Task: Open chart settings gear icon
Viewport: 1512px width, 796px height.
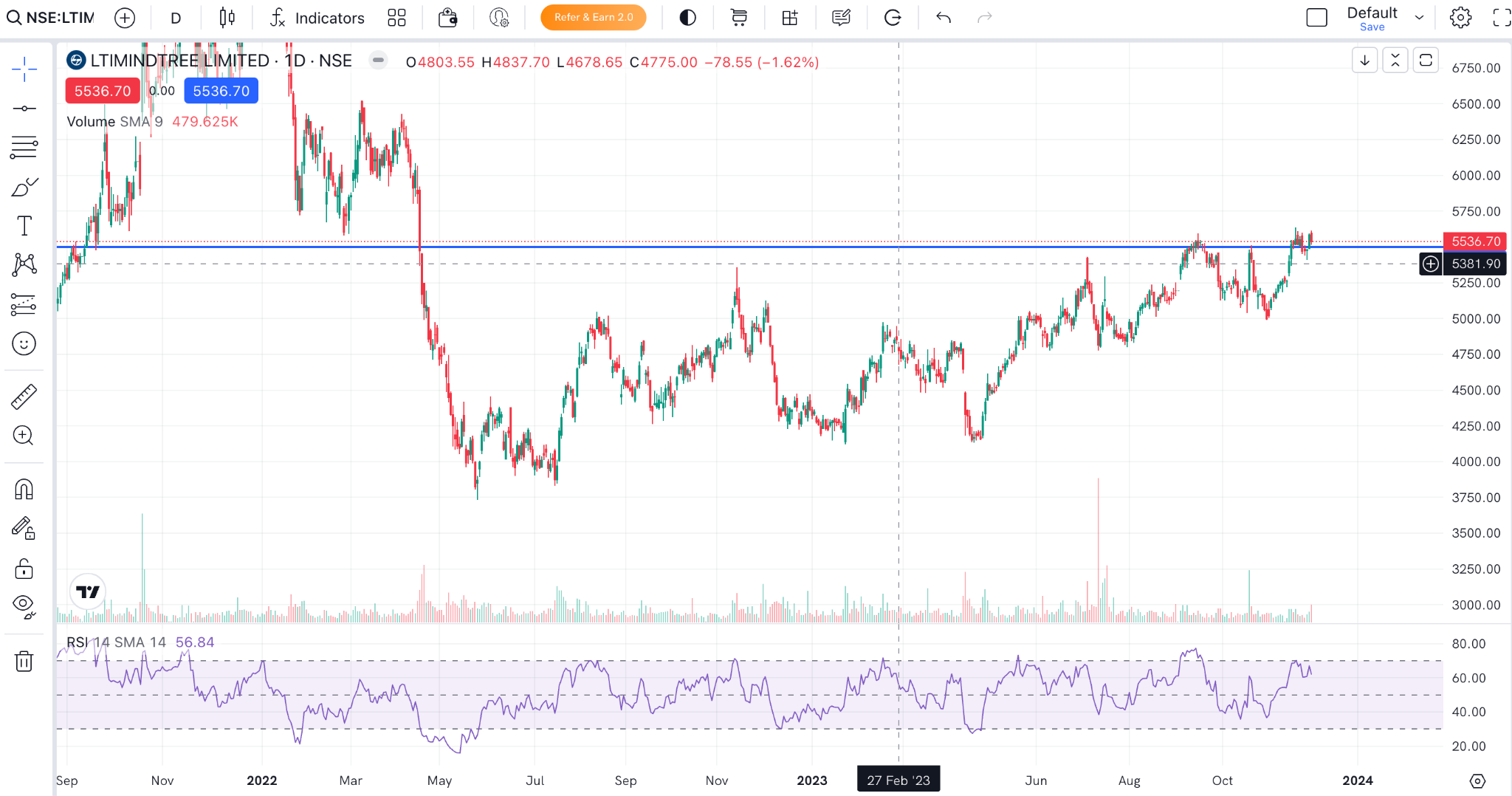Action: pyautogui.click(x=1460, y=18)
